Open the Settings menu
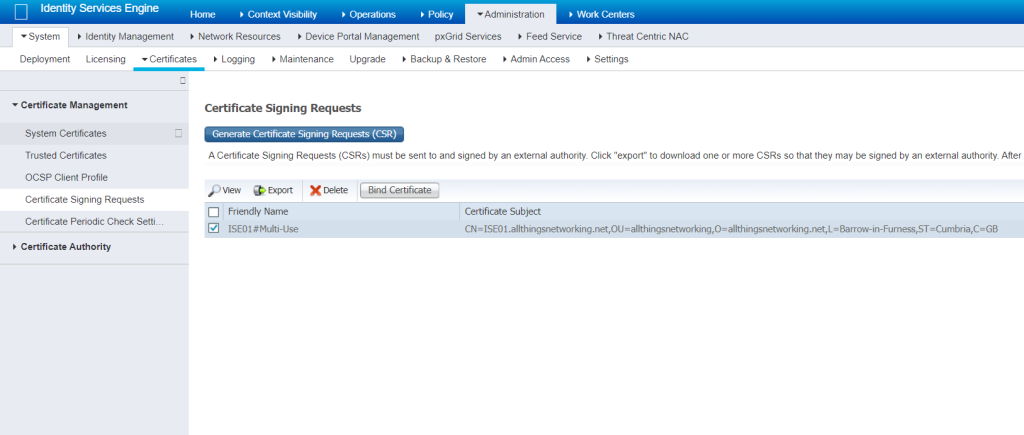This screenshot has height=435, width=1024. pyautogui.click(x=607, y=59)
